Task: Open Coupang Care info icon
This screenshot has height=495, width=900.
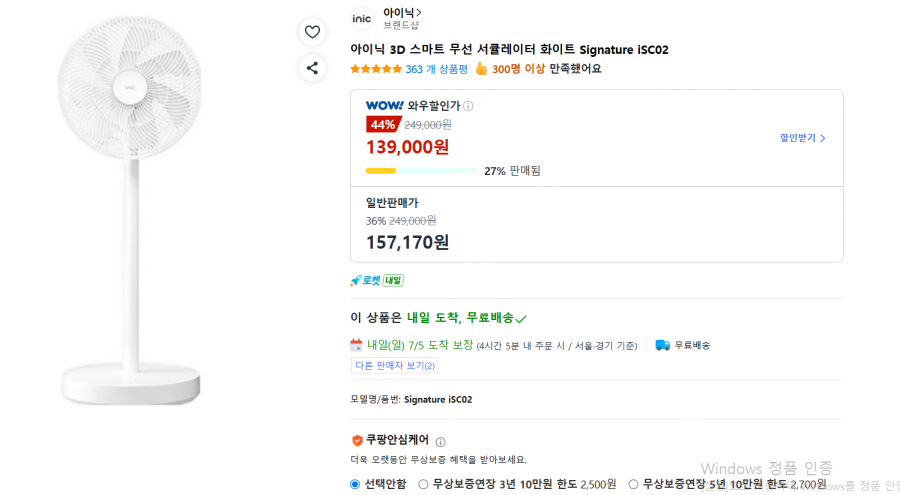Action: (x=440, y=442)
